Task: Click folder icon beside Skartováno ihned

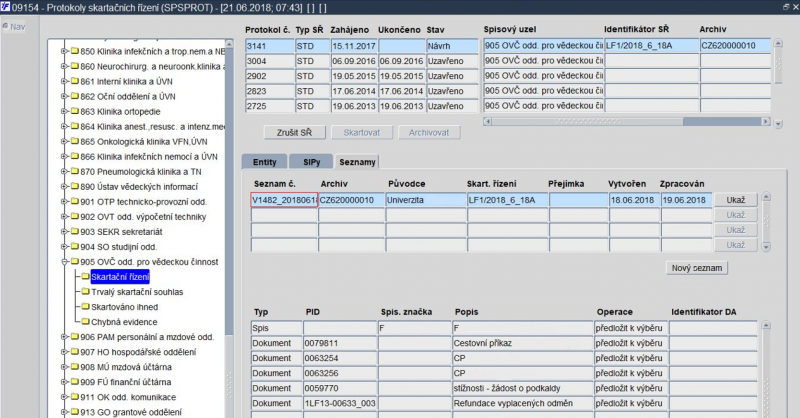Action: tap(84, 306)
